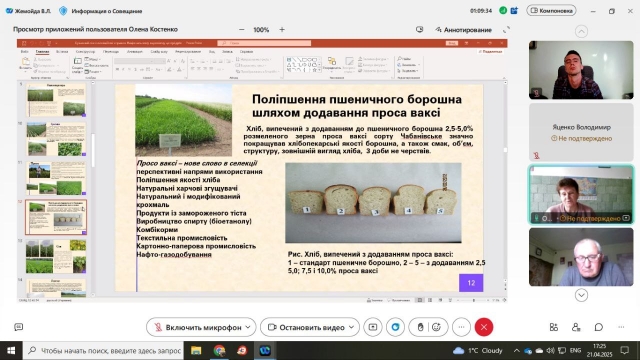Click the ENG language indicator in the tray
This screenshot has height=360, width=640.
pyautogui.click(x=575, y=351)
